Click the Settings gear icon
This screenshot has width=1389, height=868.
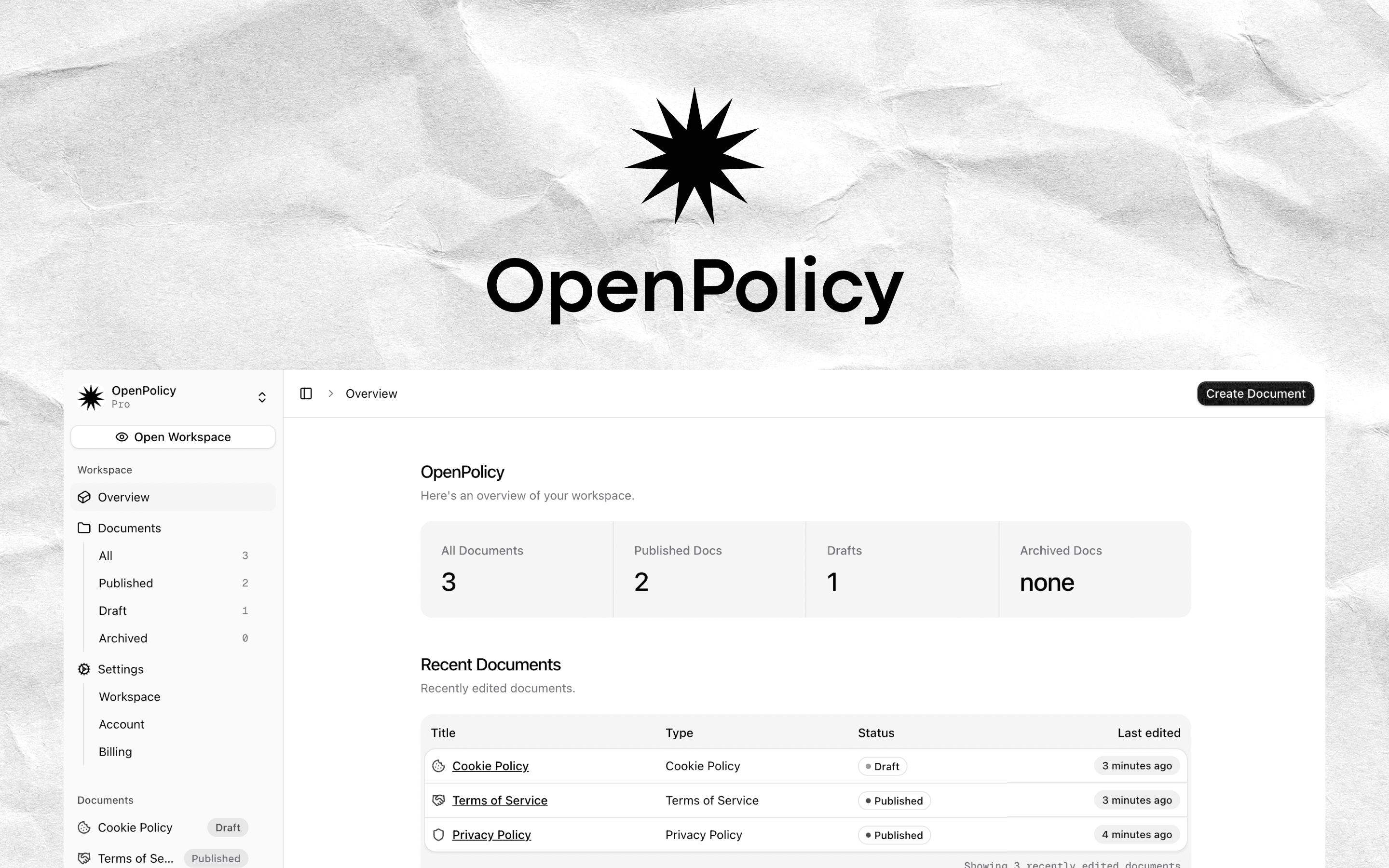click(84, 669)
